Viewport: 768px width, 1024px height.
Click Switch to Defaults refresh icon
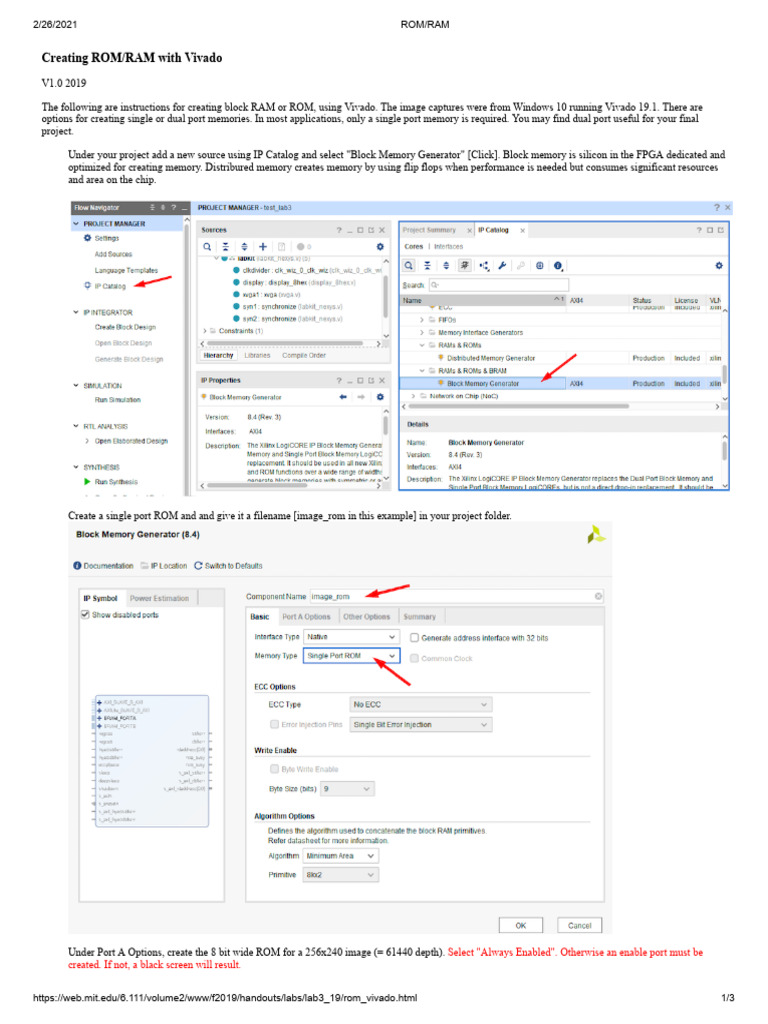[x=199, y=566]
